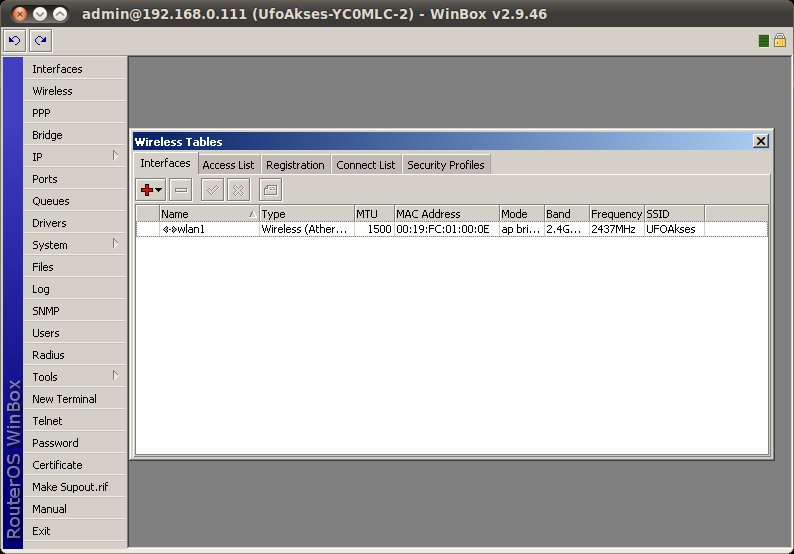The height and width of the screenshot is (554, 794).
Task: Sort by the Type column header
Action: [x=307, y=214]
